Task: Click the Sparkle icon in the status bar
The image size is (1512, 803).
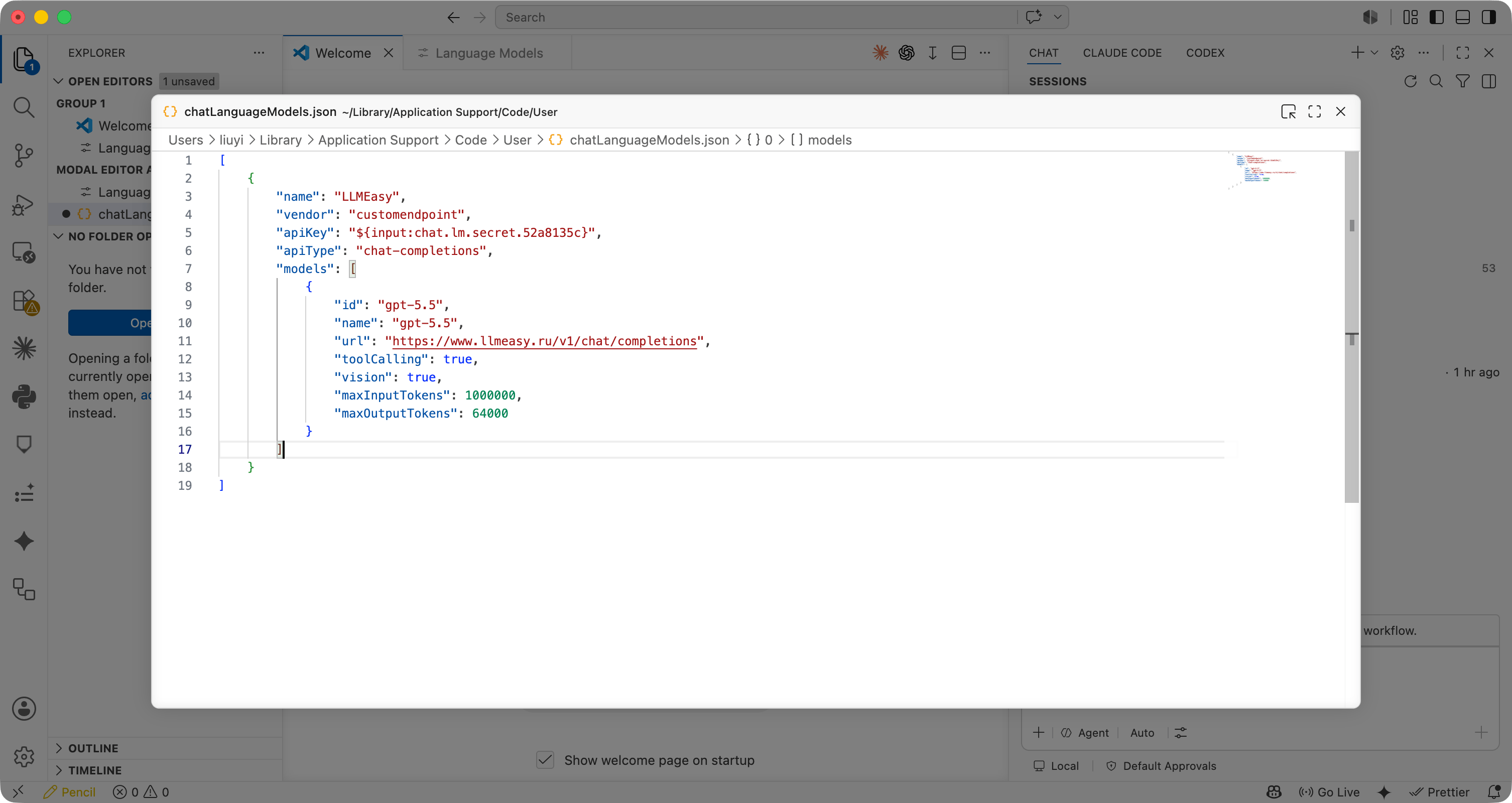Action: pyautogui.click(x=1384, y=792)
